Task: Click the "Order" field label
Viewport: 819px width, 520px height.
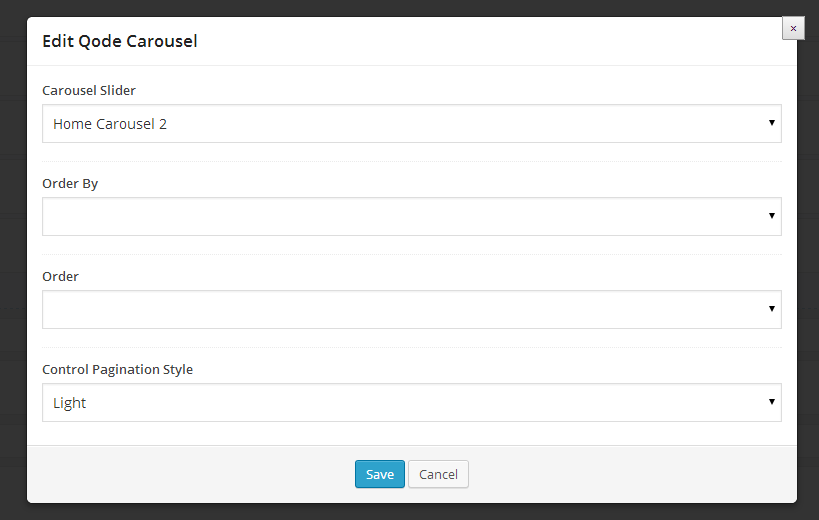Action: (60, 277)
